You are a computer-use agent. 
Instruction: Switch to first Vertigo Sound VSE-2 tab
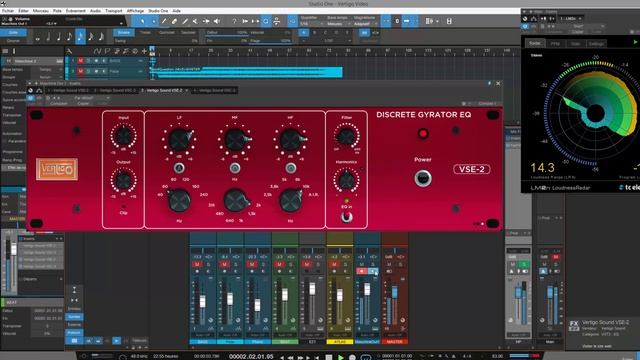(x=68, y=90)
